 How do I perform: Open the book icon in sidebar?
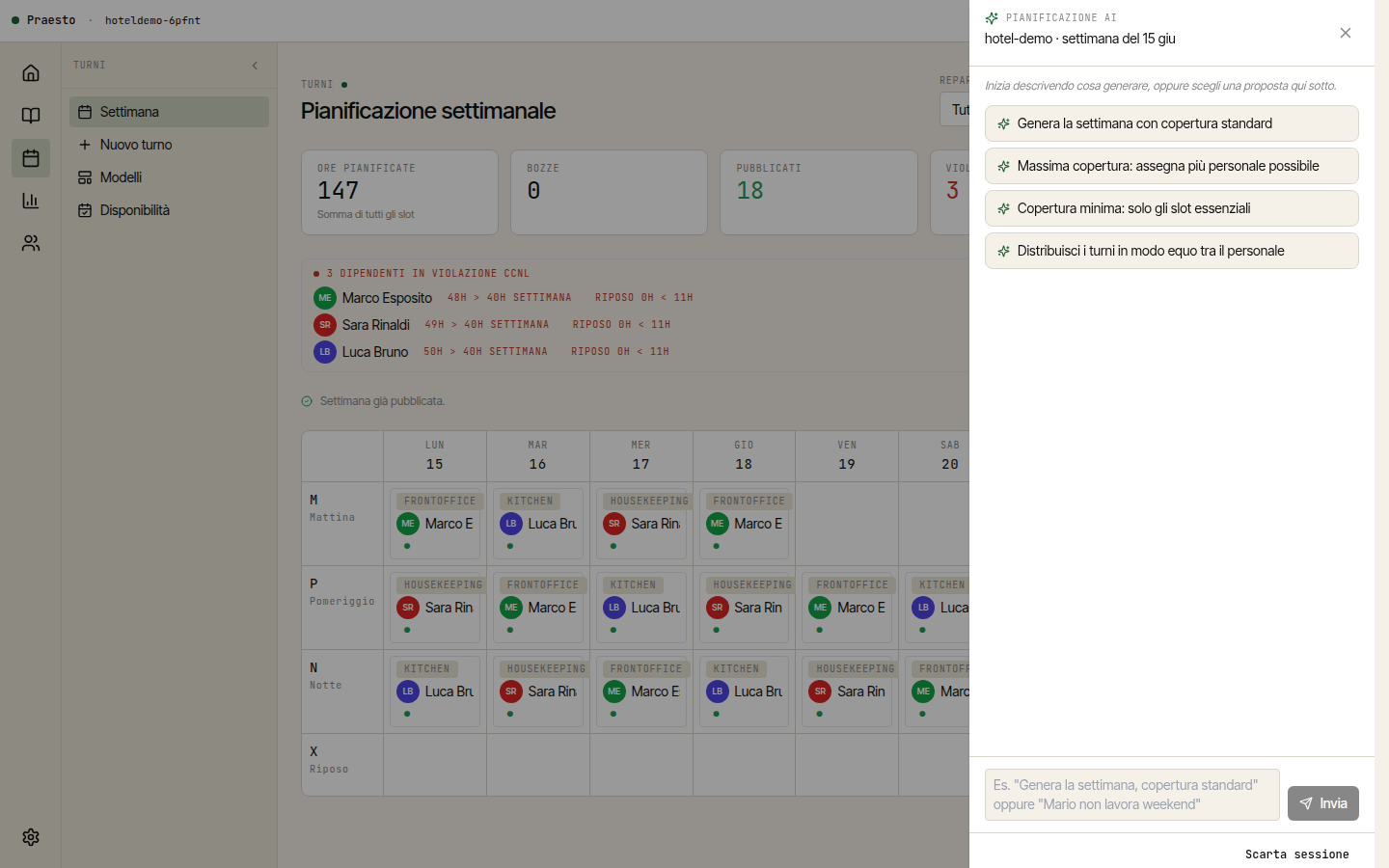31,116
